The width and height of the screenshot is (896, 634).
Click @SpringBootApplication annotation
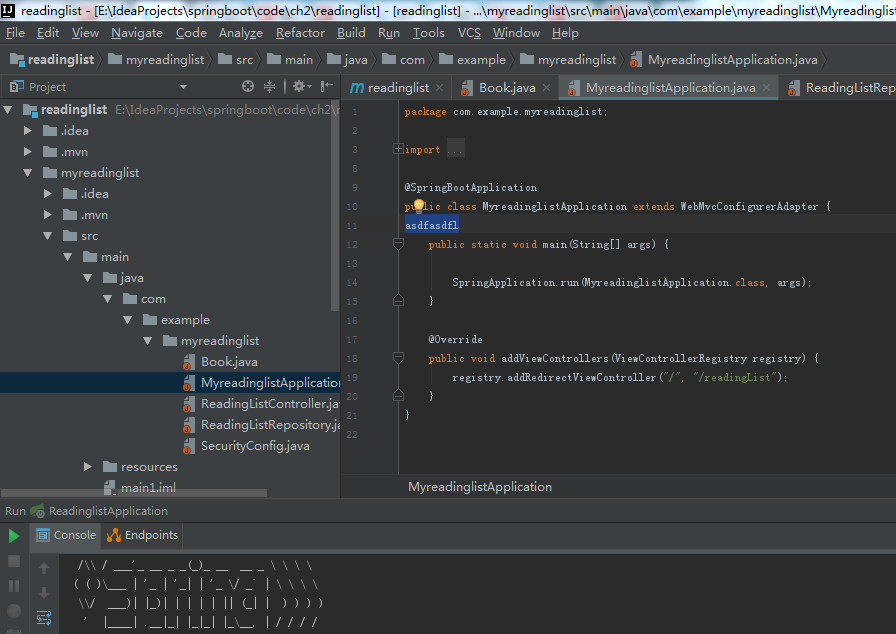coord(471,187)
